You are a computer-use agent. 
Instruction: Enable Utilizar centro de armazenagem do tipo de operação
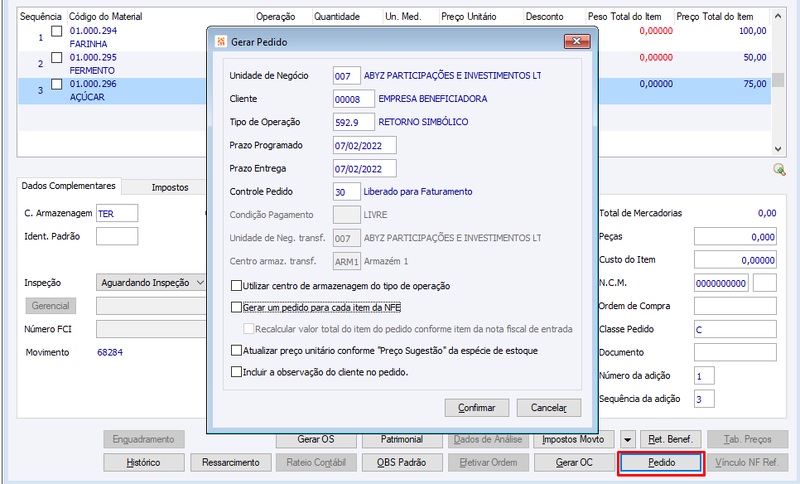coord(236,286)
